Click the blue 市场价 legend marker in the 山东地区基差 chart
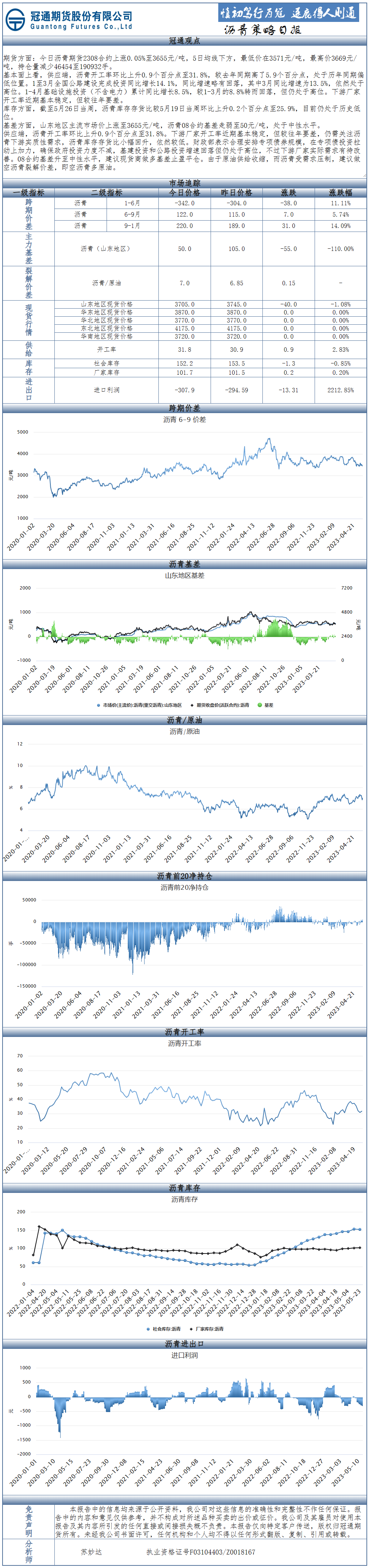The width and height of the screenshot is (369, 1568). coord(99,705)
